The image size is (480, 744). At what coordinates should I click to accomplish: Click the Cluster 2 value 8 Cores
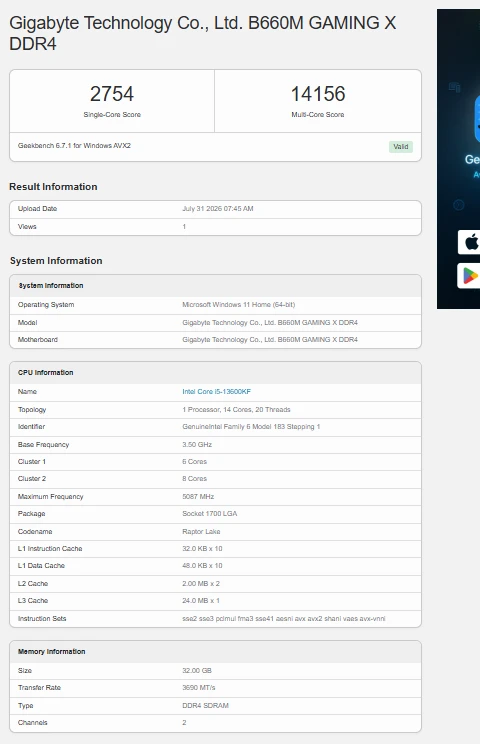click(x=194, y=479)
